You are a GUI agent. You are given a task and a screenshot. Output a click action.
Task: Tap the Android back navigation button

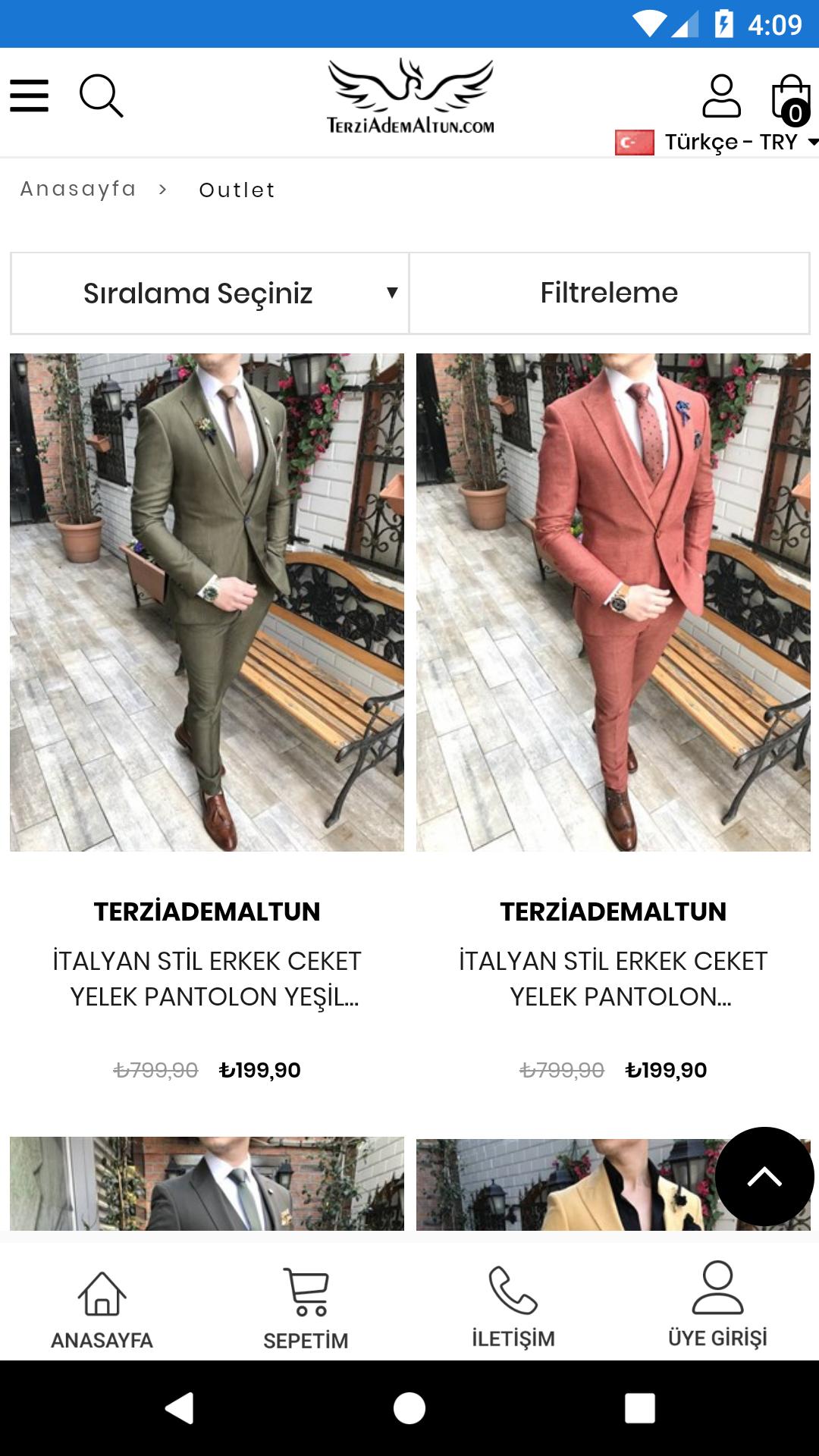click(180, 1408)
